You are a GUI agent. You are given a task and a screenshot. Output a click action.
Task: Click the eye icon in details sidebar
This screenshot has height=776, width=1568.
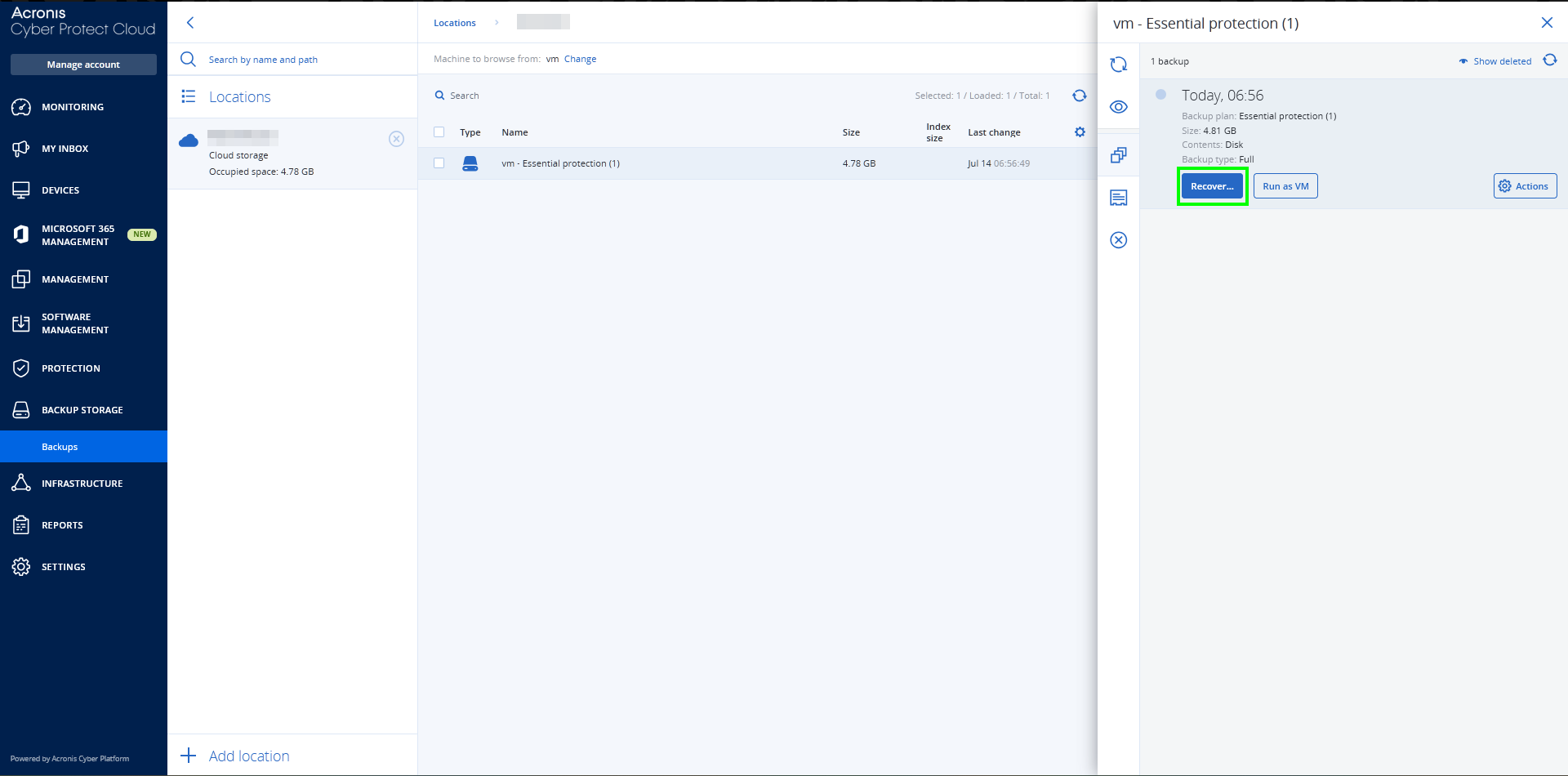coord(1118,107)
